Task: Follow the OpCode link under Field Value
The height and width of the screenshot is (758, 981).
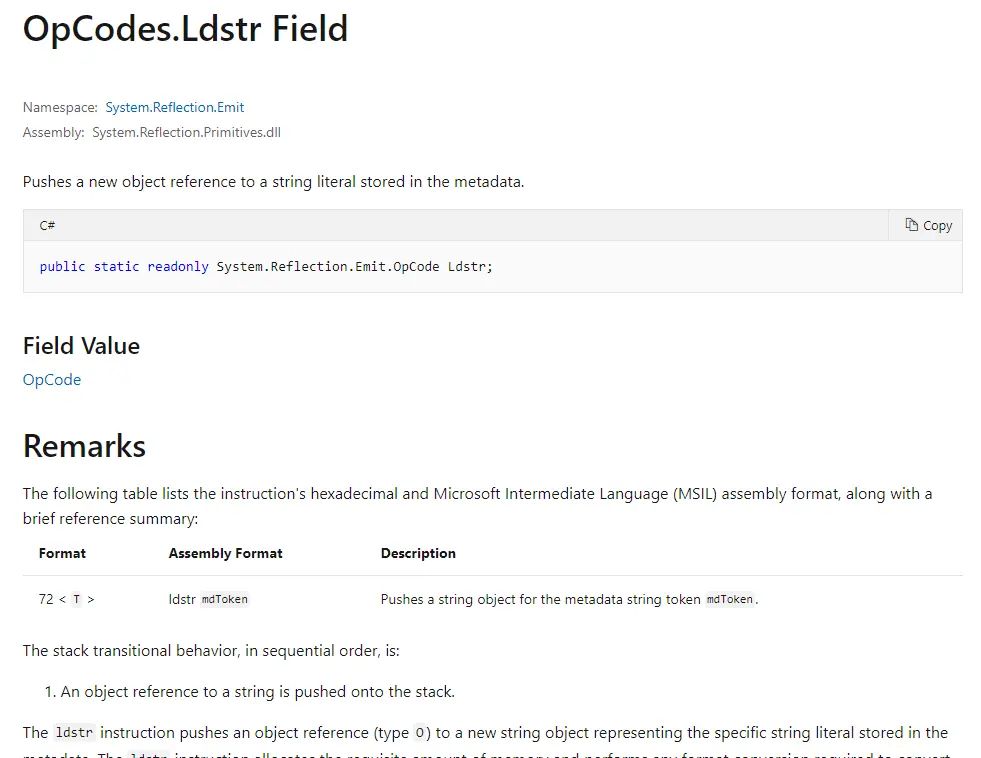Action: click(52, 380)
